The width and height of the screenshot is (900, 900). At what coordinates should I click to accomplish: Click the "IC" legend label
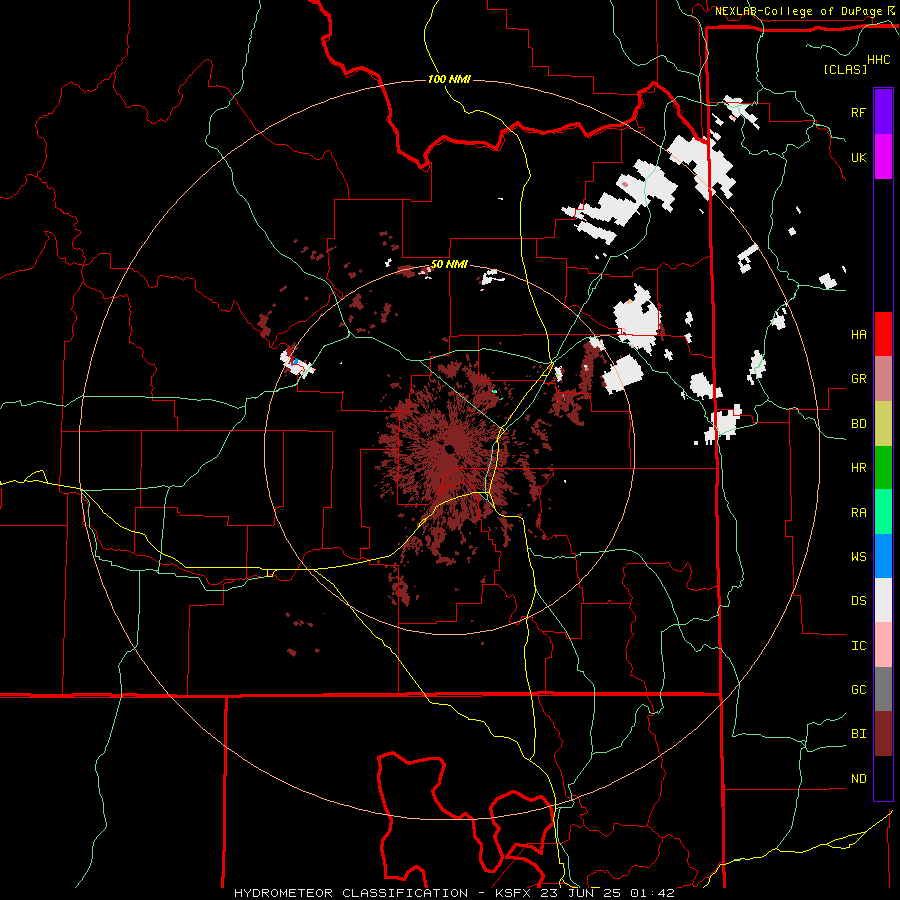[859, 646]
